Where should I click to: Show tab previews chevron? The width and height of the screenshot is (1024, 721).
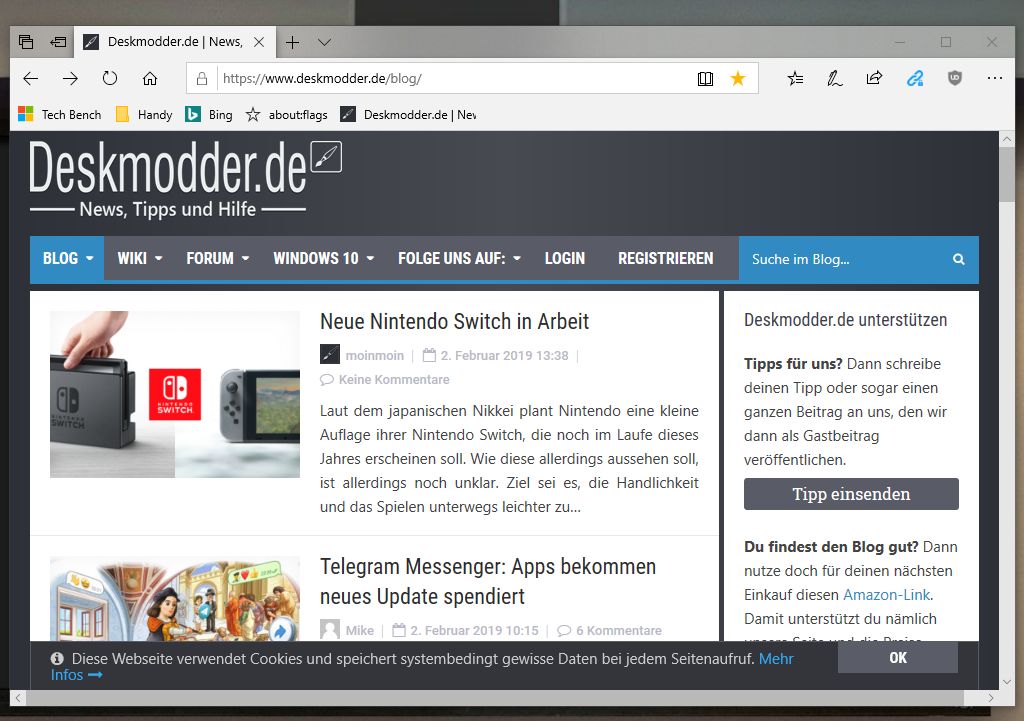point(324,42)
